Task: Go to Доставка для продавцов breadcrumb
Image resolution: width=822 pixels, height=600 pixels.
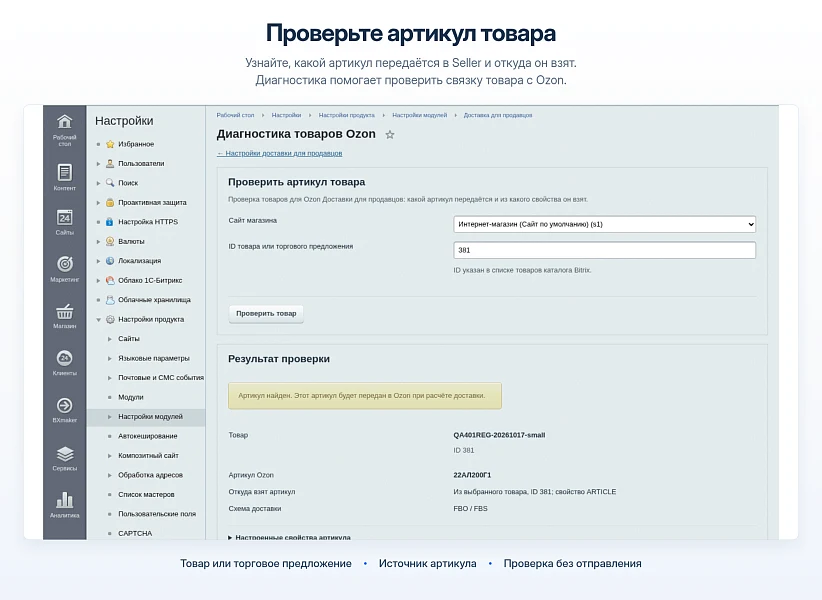Action: [498, 115]
